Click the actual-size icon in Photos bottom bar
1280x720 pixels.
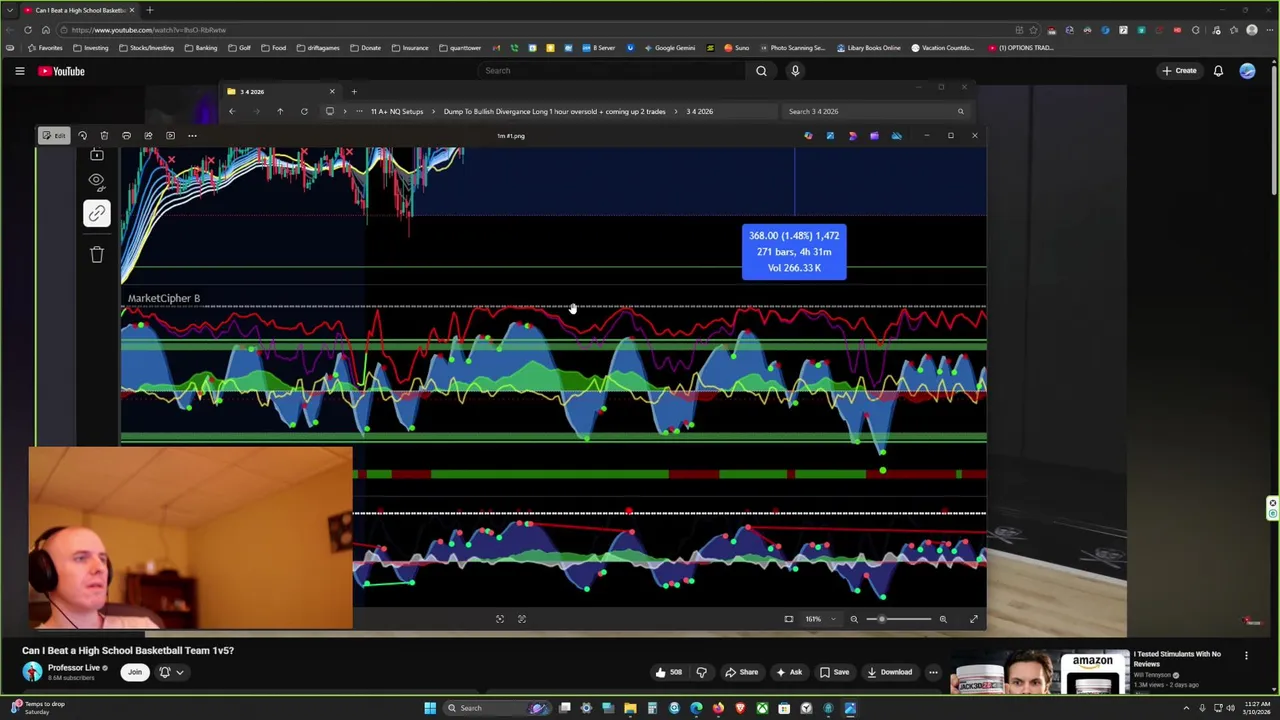point(521,619)
